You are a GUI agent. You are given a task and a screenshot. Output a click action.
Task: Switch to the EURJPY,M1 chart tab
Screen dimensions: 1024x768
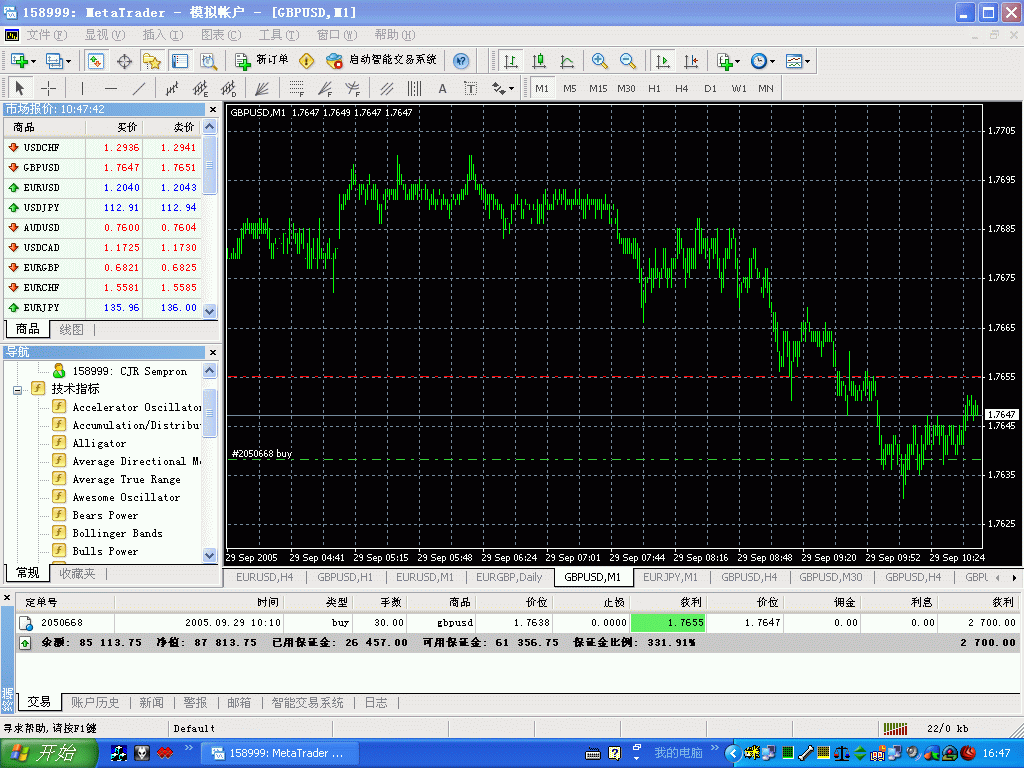670,577
